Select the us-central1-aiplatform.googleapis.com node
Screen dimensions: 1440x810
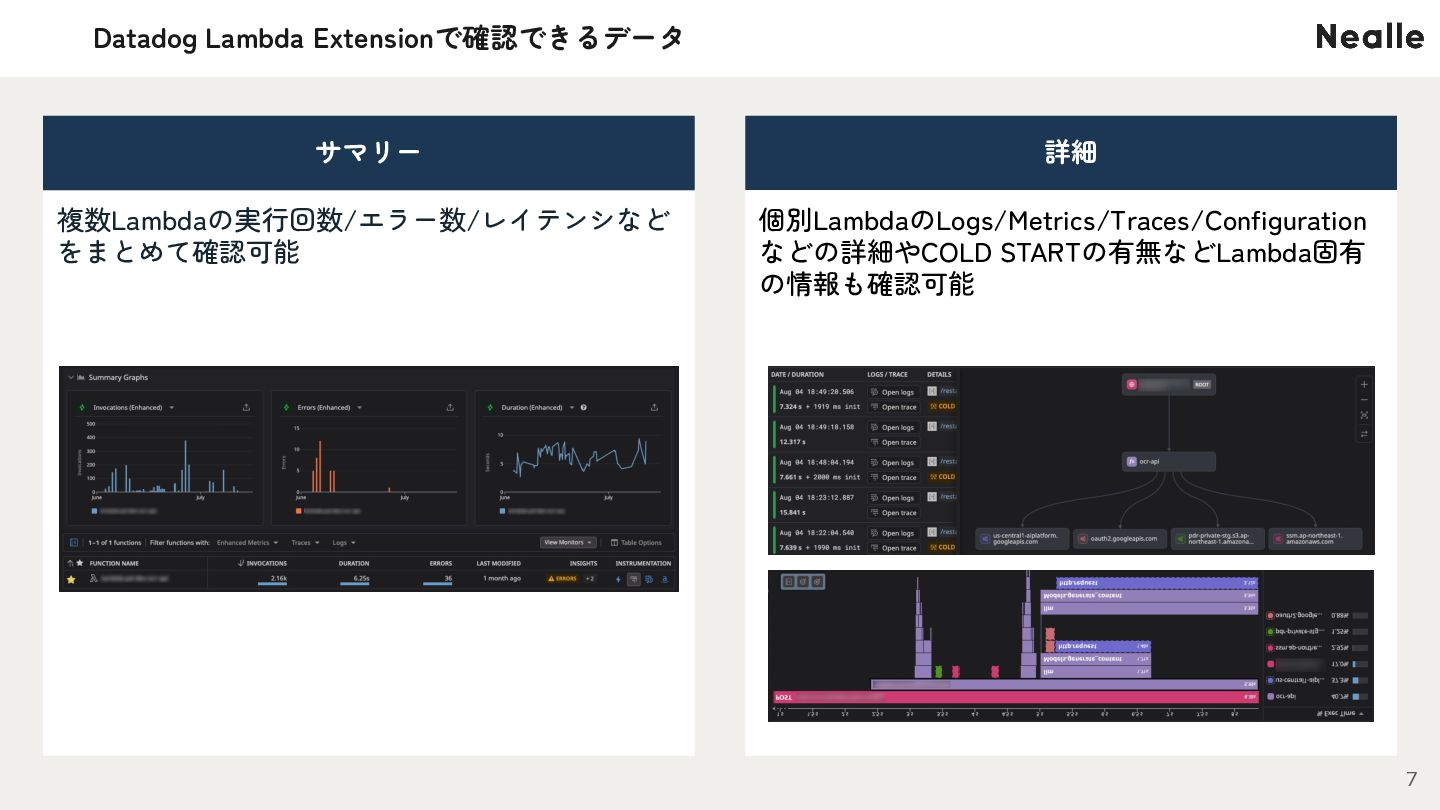1022,539
